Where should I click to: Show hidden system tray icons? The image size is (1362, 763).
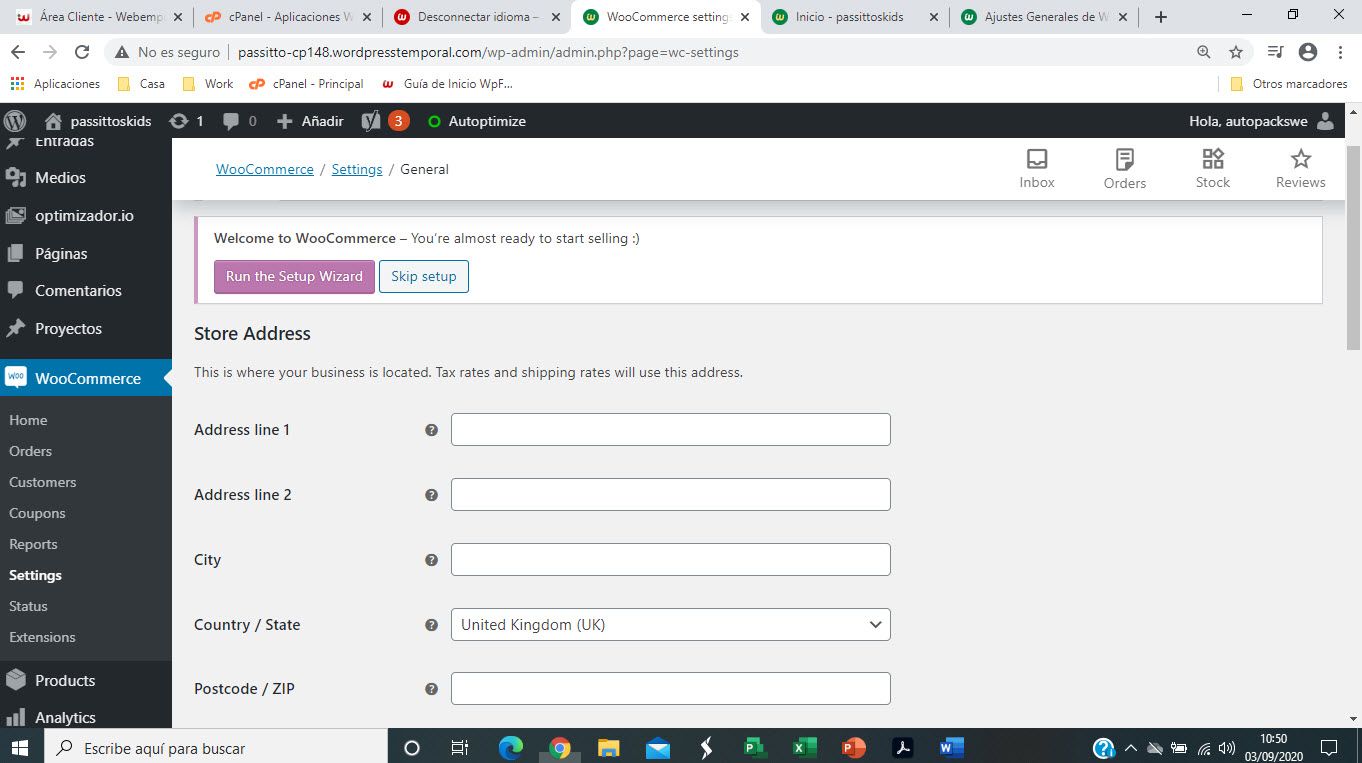(x=1131, y=747)
